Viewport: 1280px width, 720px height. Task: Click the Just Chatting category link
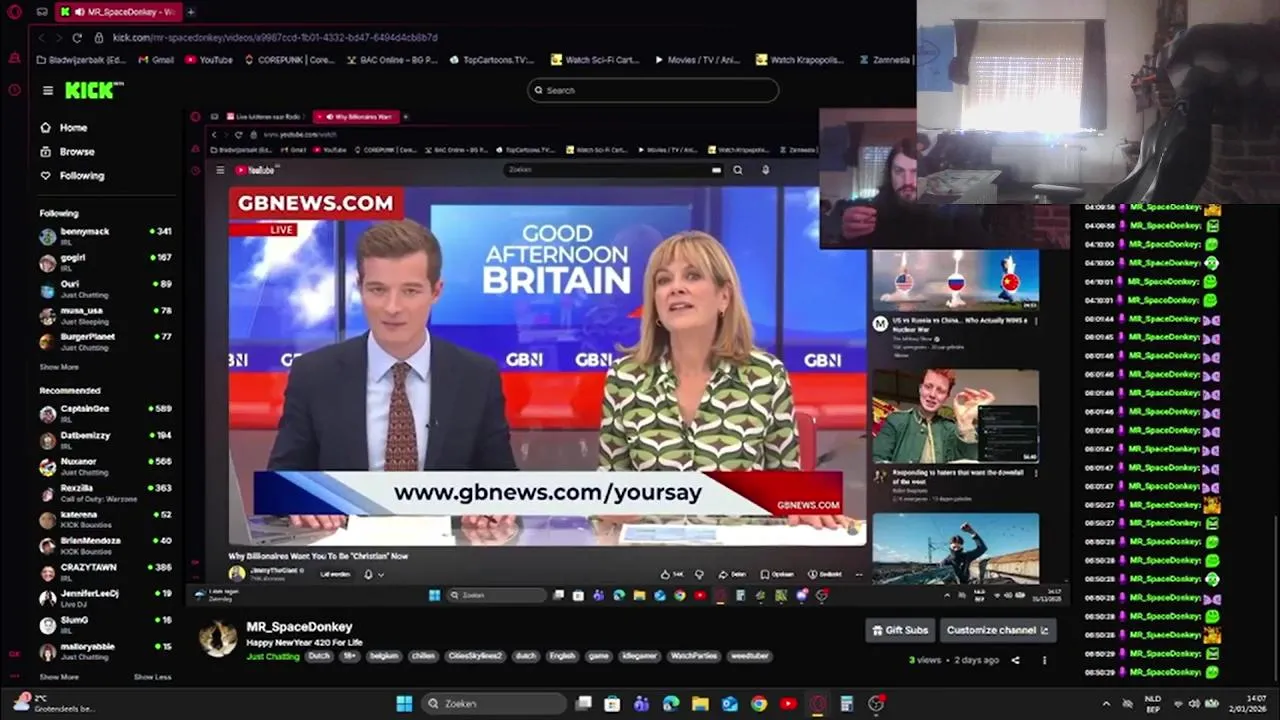click(273, 657)
